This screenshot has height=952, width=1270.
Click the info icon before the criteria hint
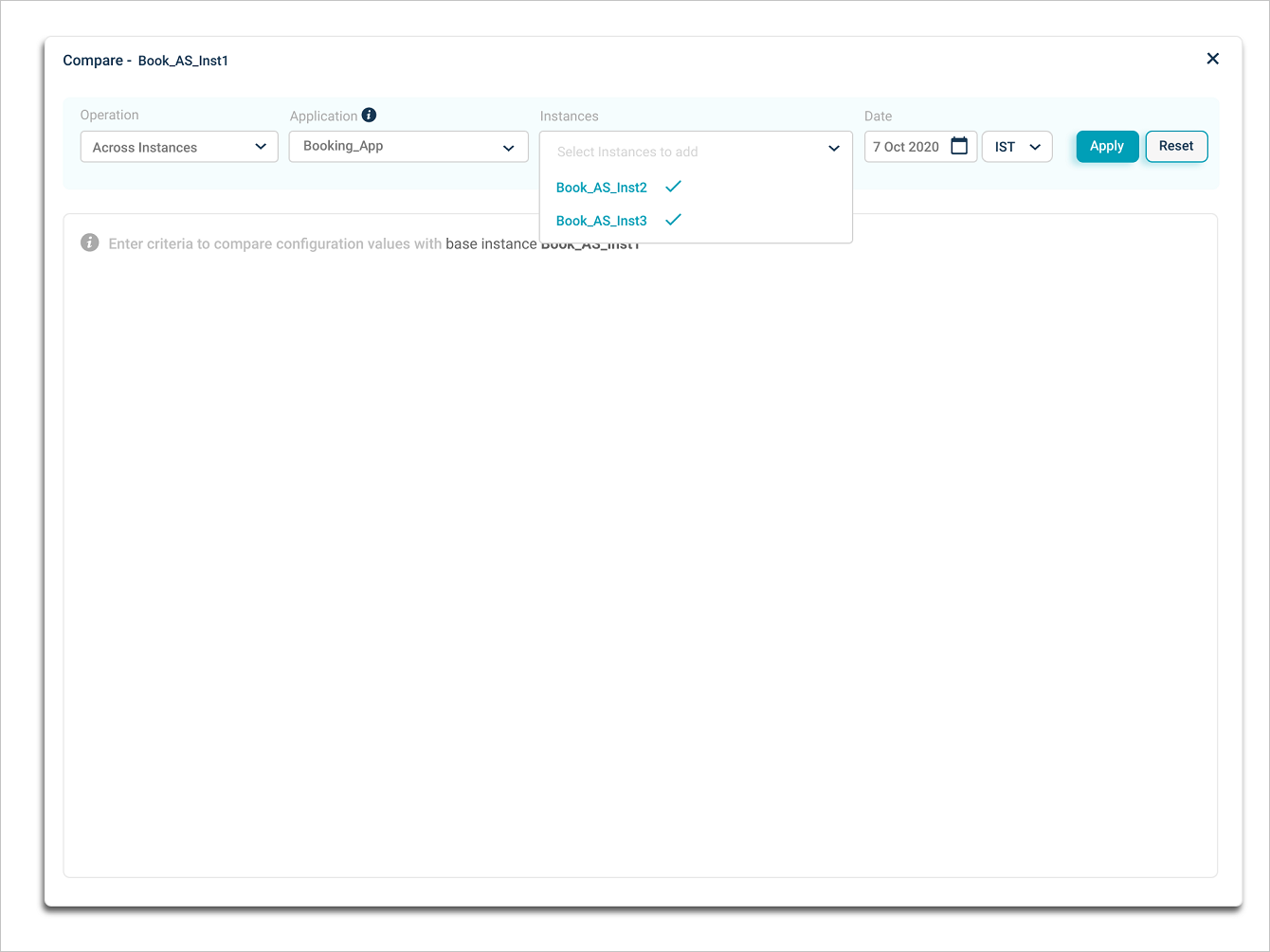(x=90, y=242)
